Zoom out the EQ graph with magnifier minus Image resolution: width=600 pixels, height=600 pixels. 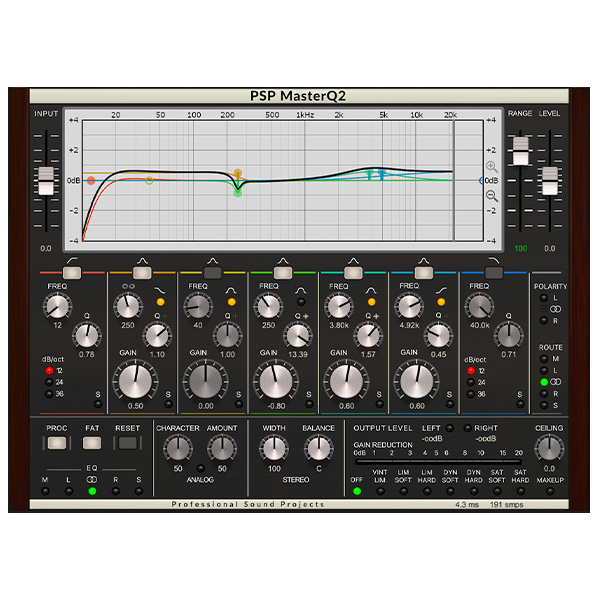pyautogui.click(x=492, y=196)
